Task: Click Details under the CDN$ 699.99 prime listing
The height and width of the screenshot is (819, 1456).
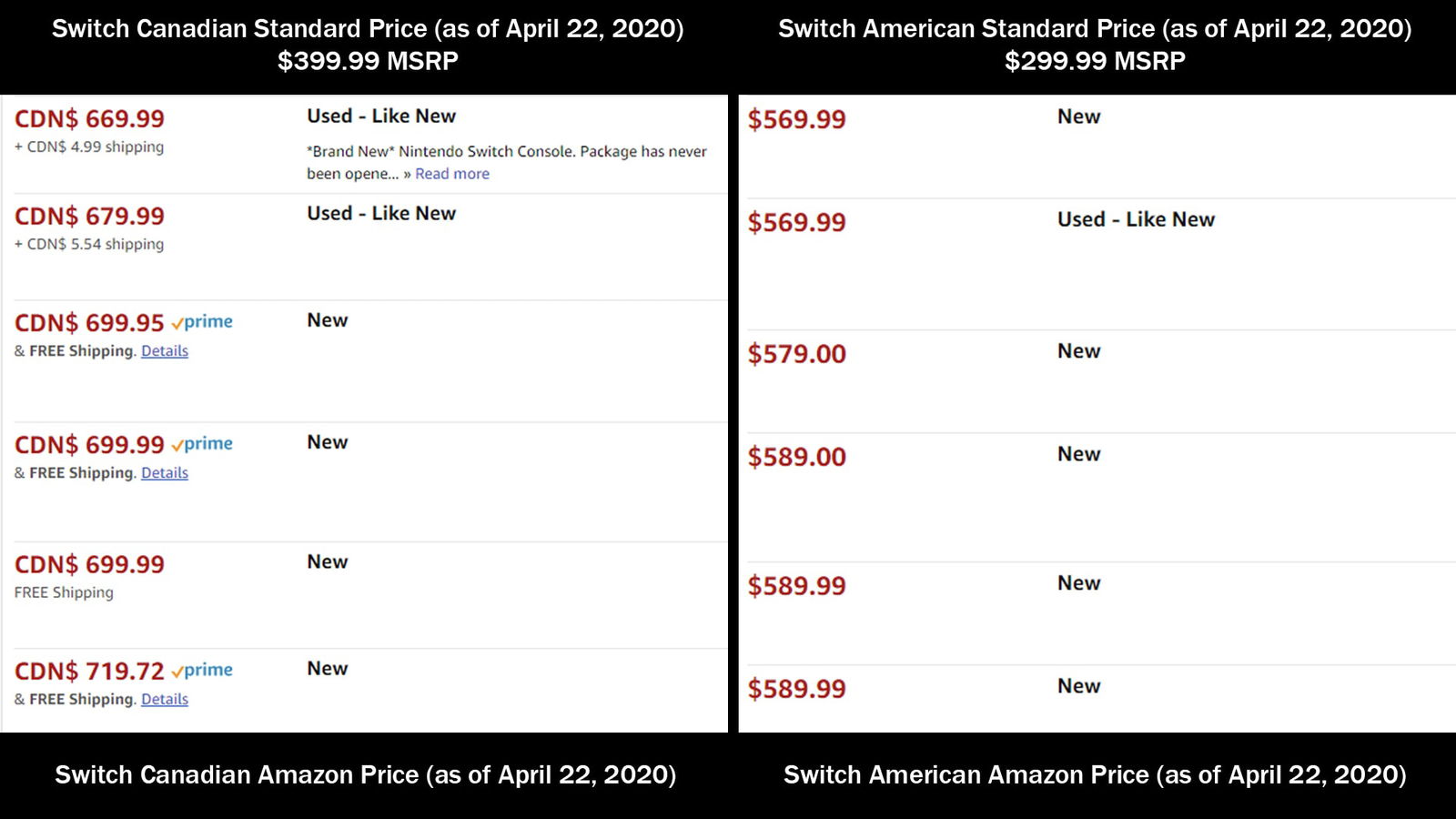Action: click(165, 472)
